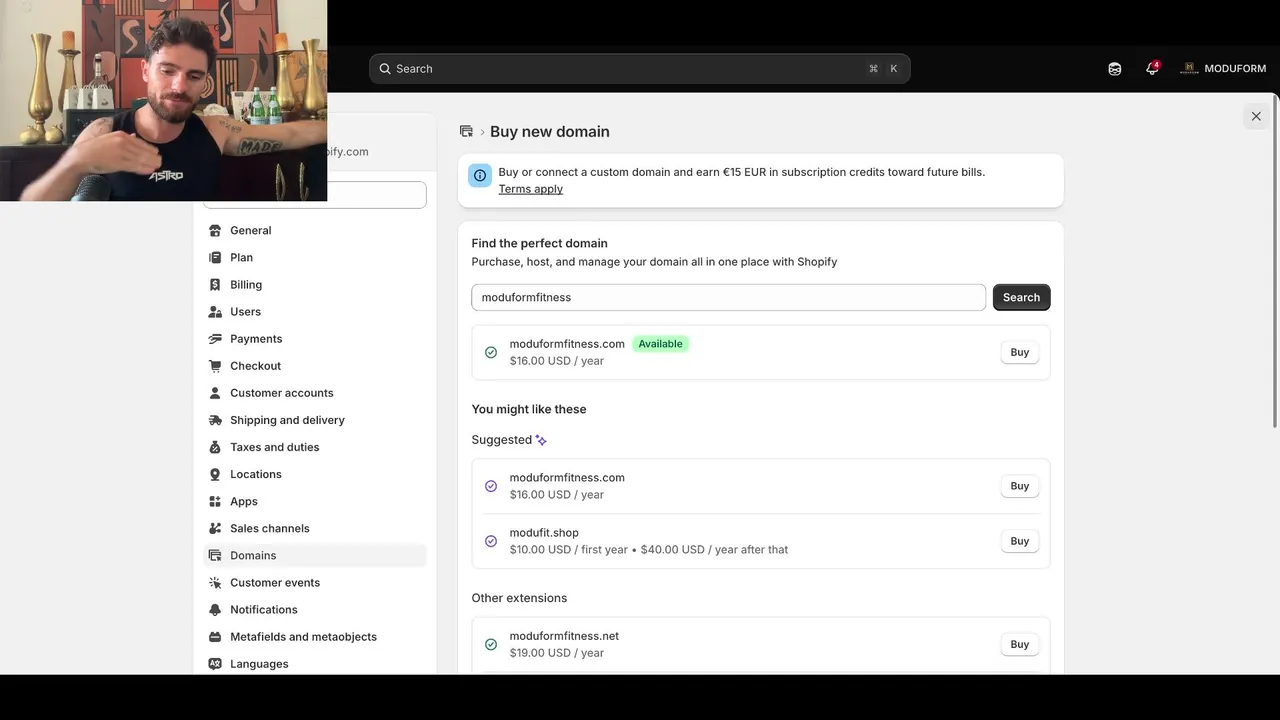Click the Payments icon in the sidebar

(215, 339)
